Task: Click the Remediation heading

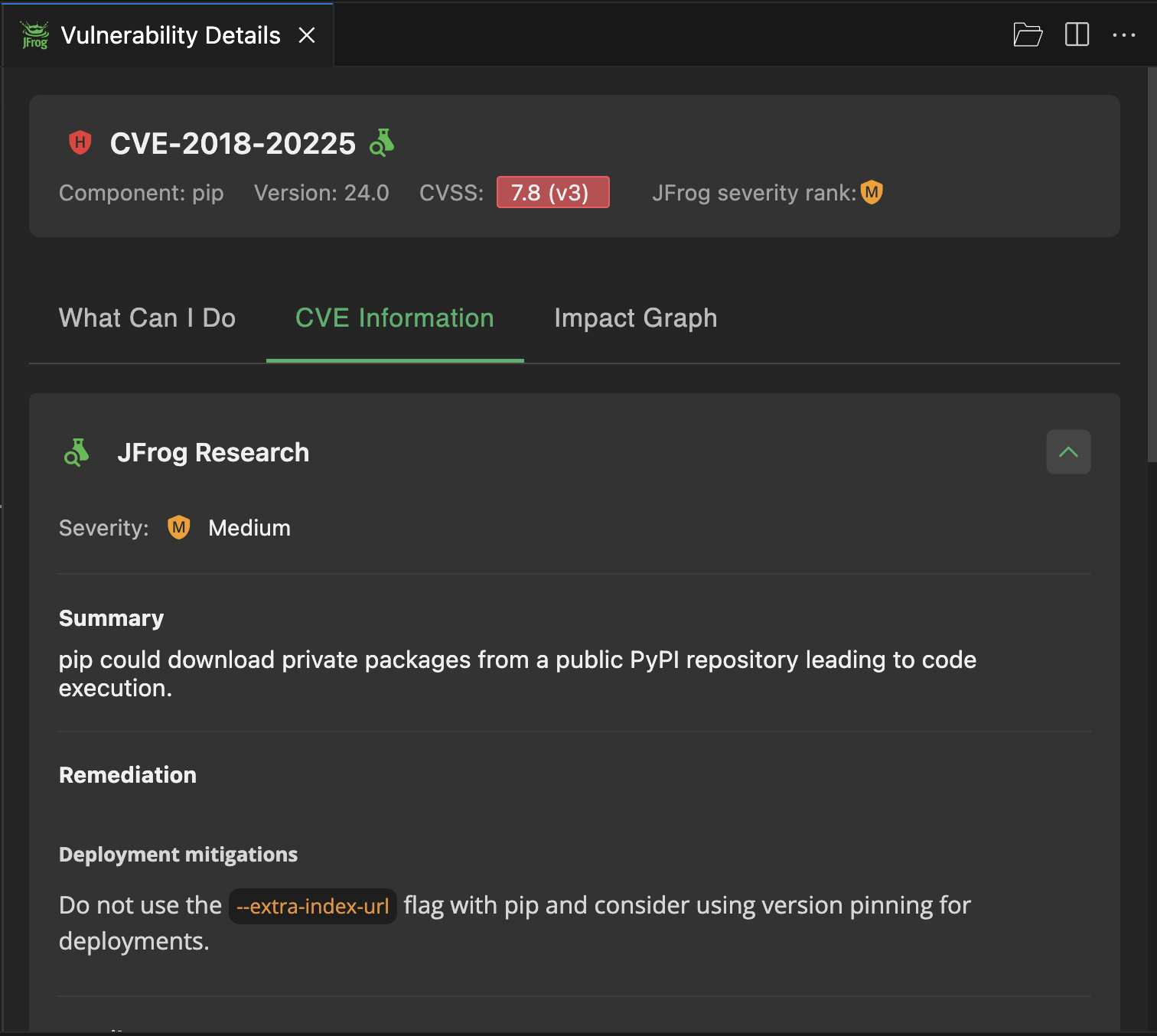Action: pyautogui.click(x=128, y=775)
